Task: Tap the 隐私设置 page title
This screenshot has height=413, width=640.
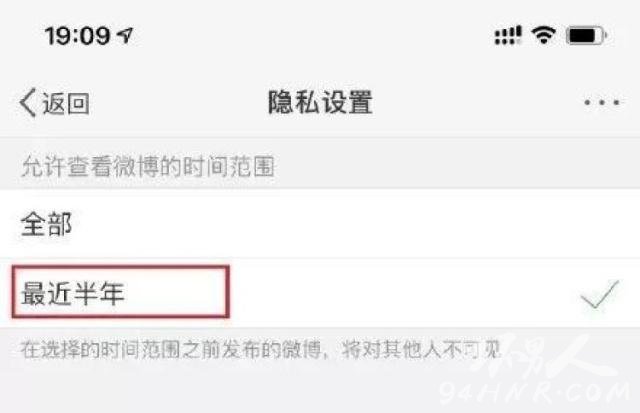Action: point(320,102)
